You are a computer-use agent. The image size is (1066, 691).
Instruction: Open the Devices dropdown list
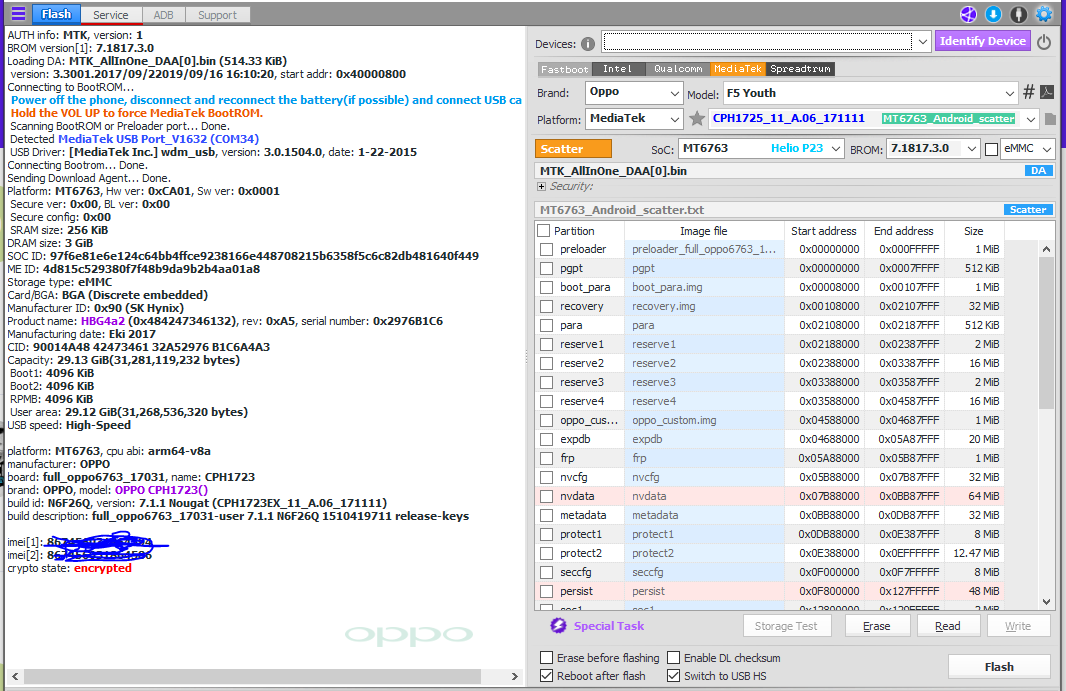click(x=923, y=42)
